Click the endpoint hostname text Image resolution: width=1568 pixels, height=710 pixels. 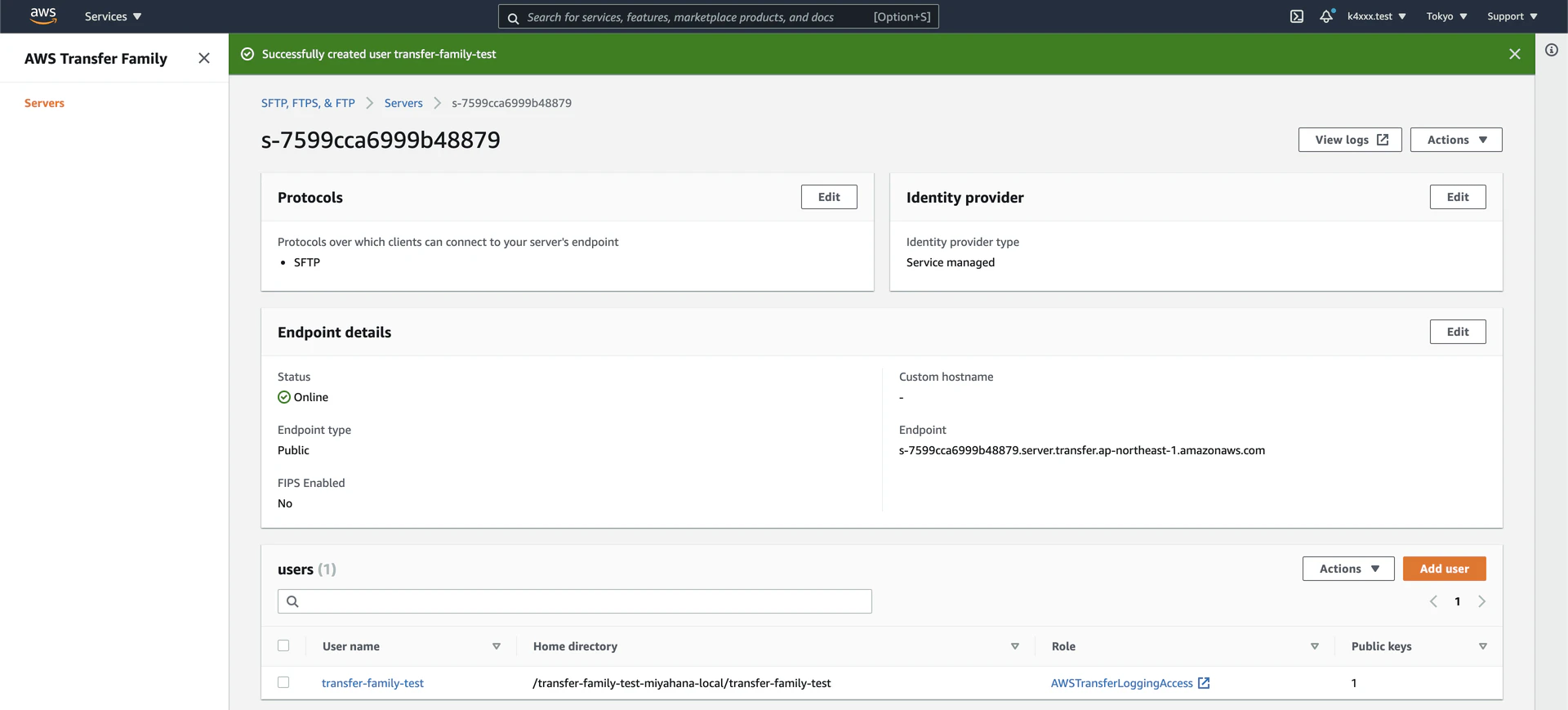tap(1082, 450)
